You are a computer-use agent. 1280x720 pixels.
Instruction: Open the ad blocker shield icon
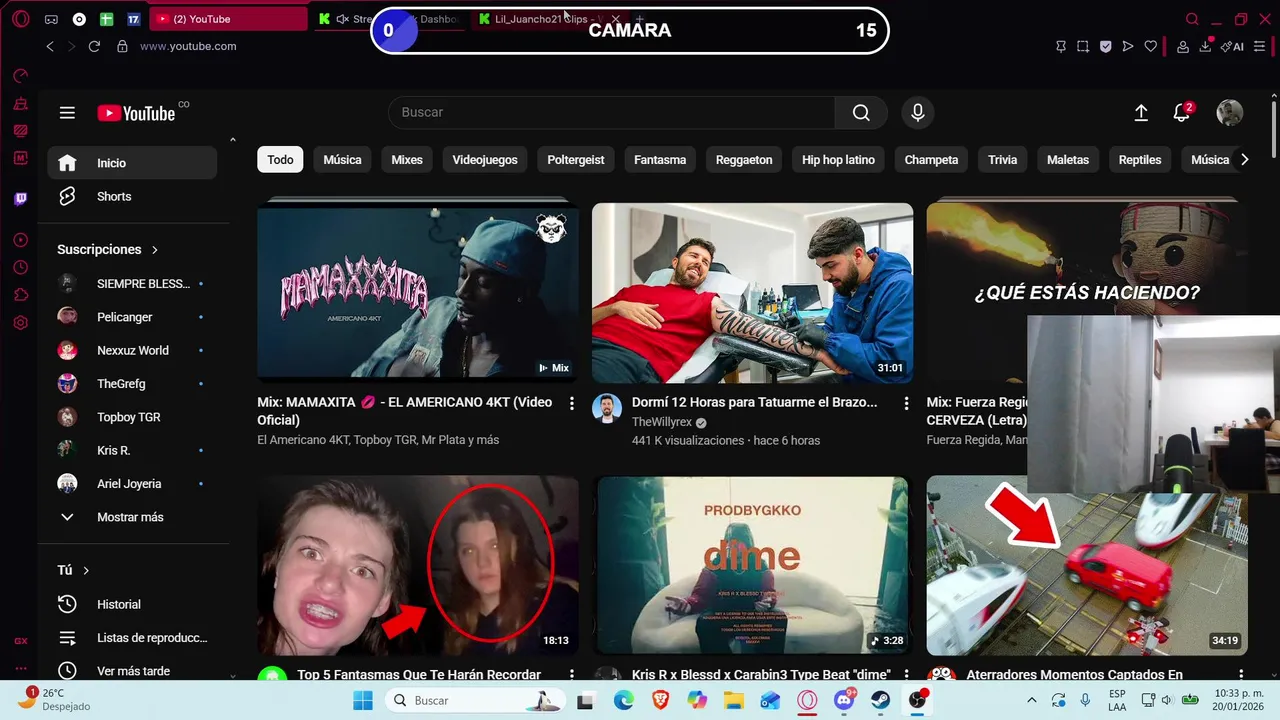click(1105, 46)
